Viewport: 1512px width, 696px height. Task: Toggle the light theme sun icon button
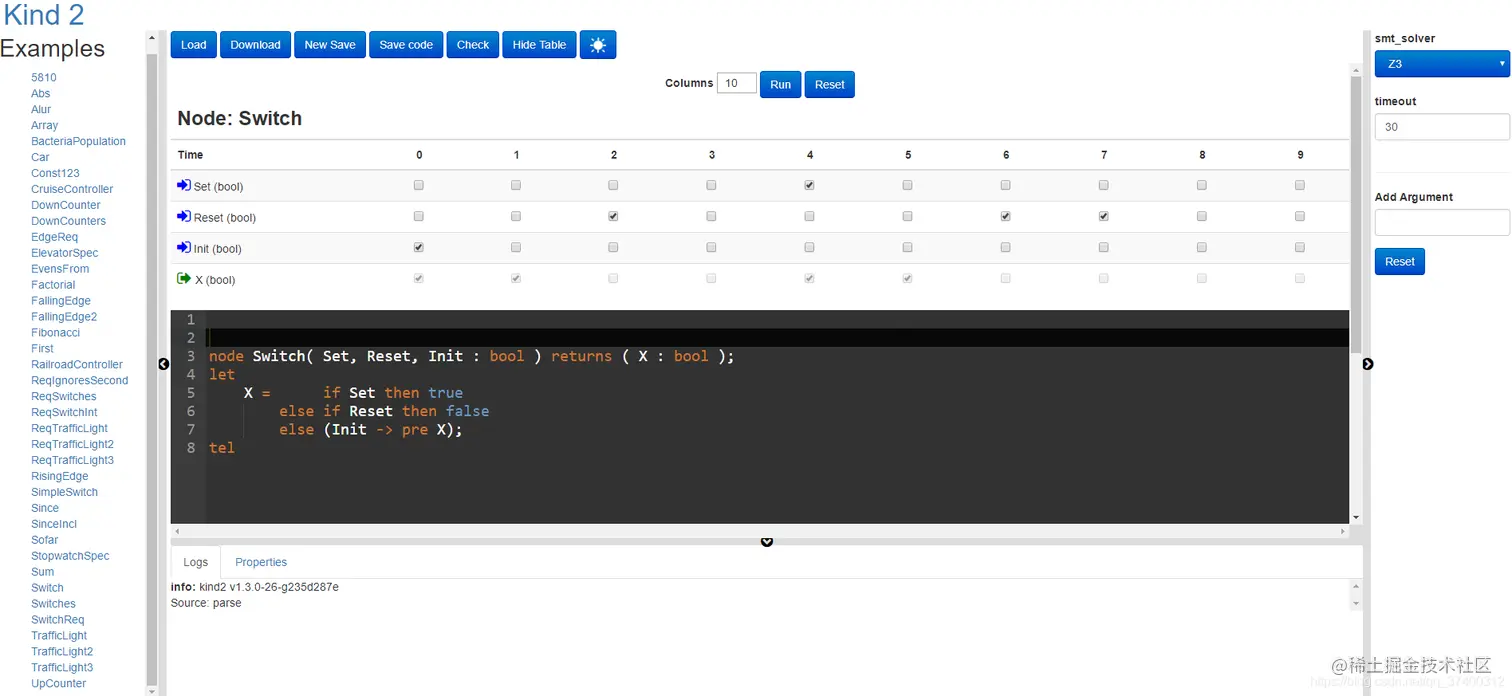coord(597,45)
